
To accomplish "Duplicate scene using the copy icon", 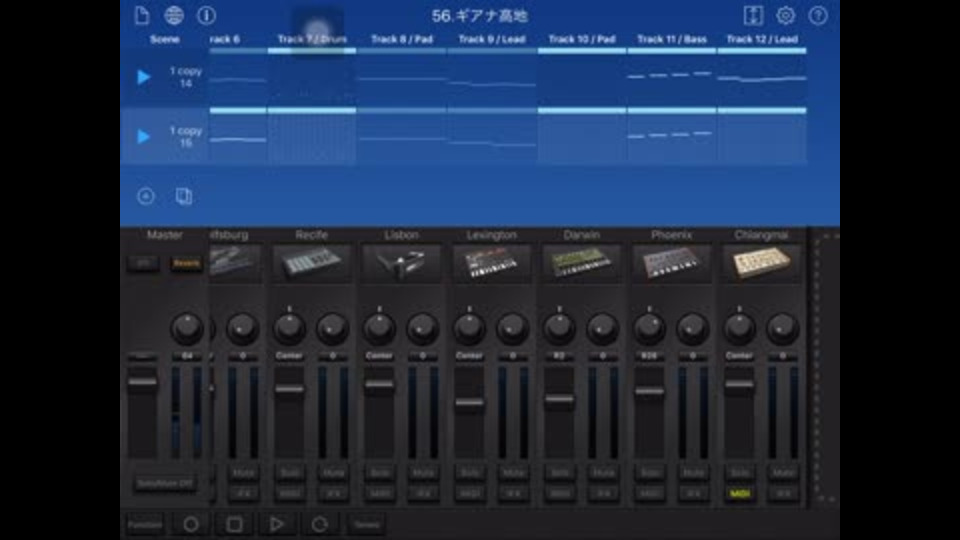I will click(x=184, y=196).
